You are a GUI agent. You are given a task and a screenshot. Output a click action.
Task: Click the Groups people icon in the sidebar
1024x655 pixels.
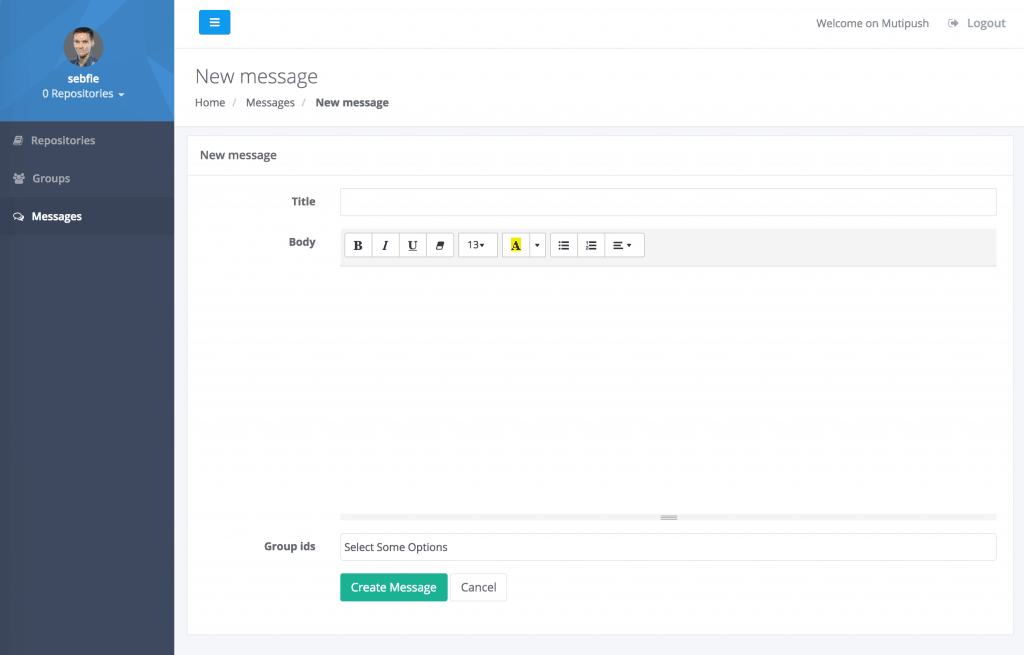19,178
